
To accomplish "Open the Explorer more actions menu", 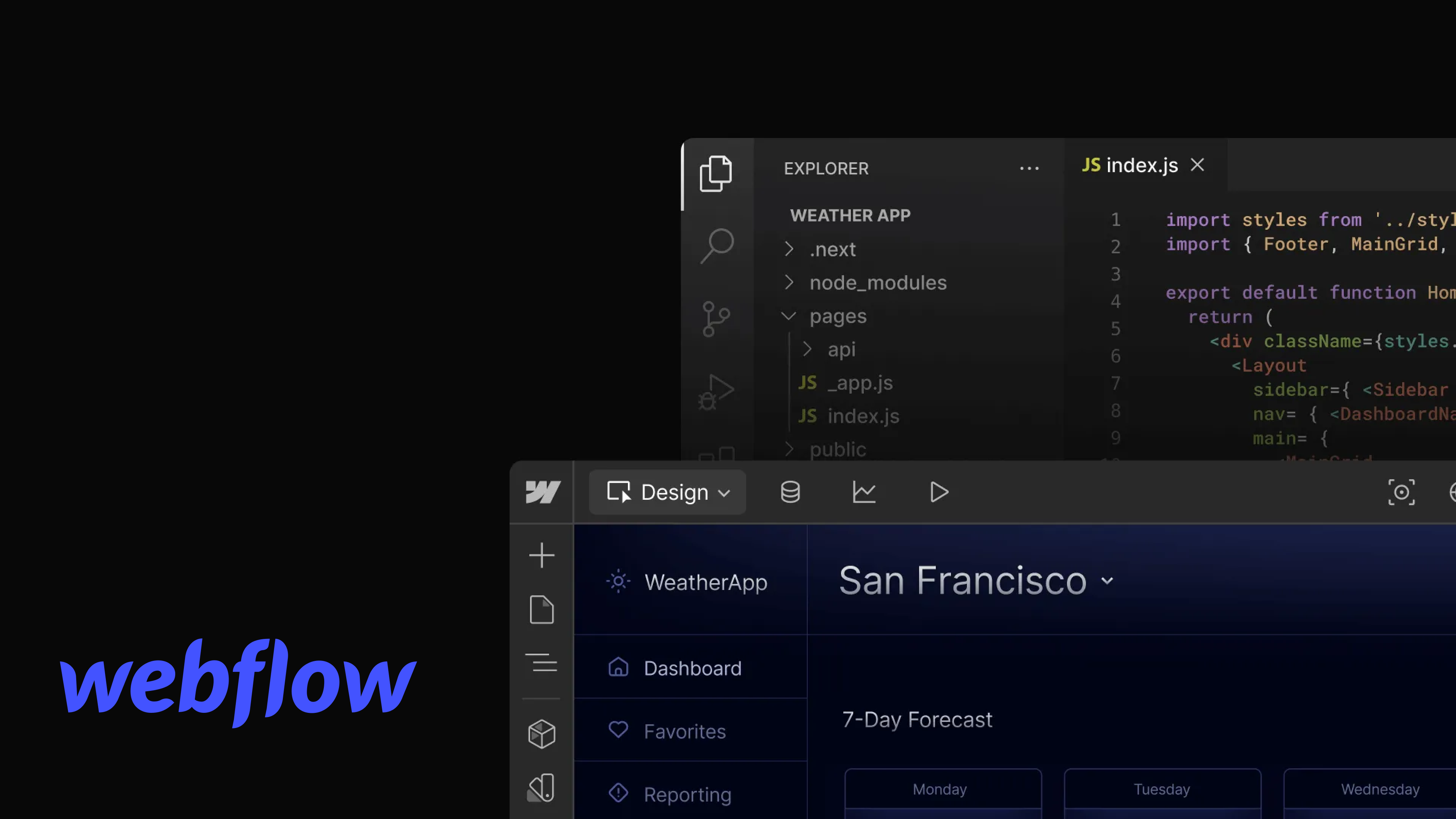I will [x=1030, y=168].
